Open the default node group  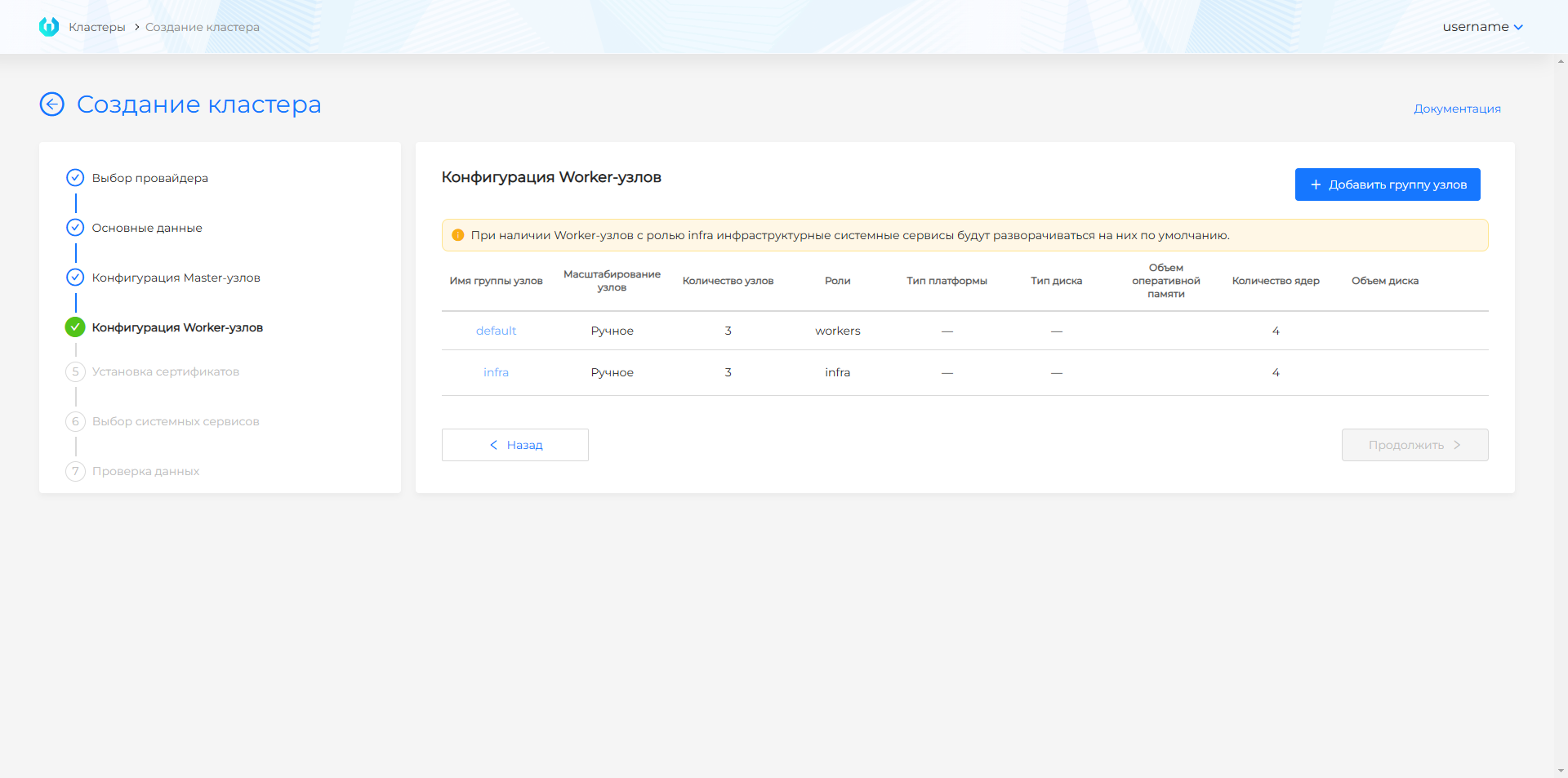click(x=496, y=331)
